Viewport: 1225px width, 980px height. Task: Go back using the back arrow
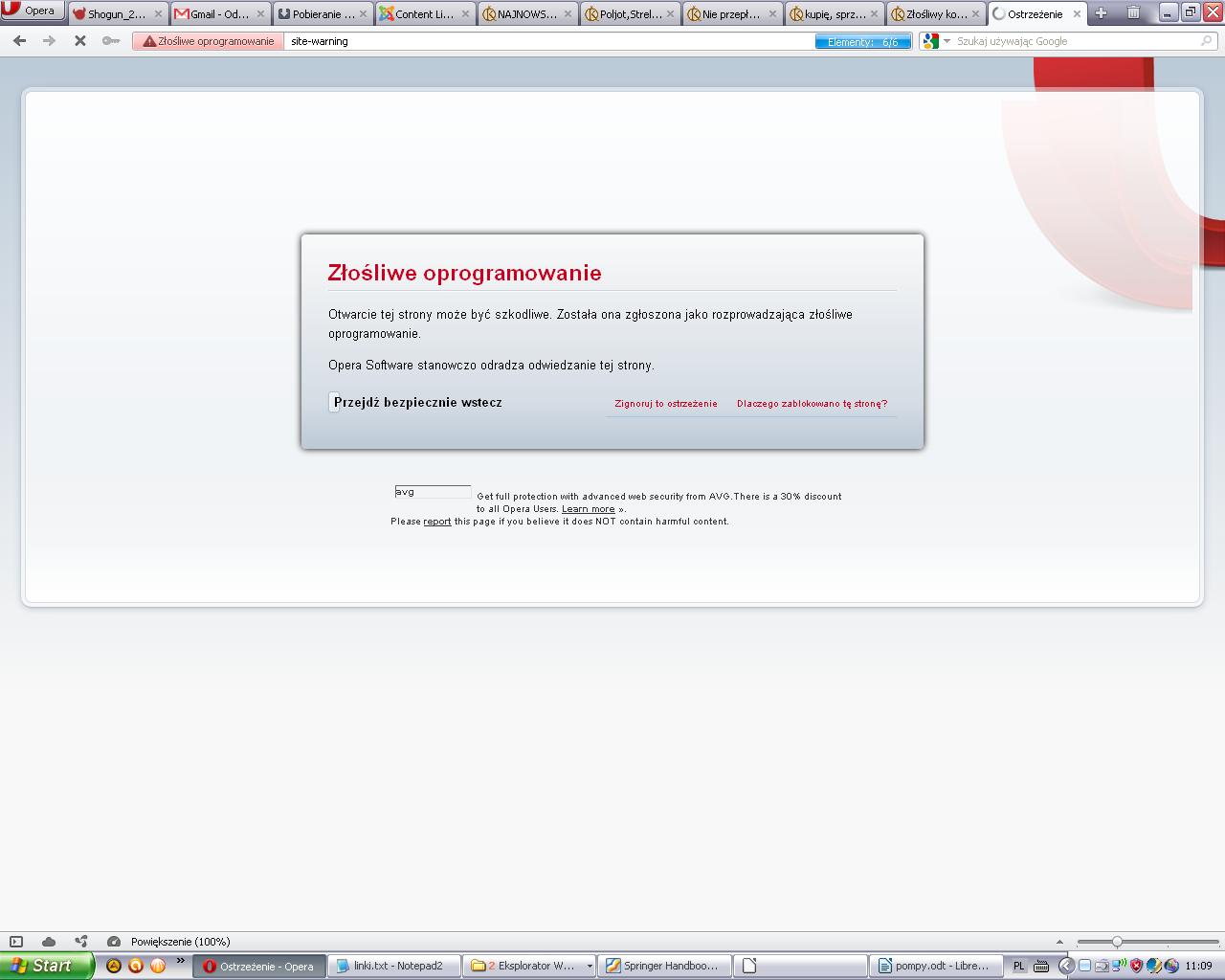(20, 41)
